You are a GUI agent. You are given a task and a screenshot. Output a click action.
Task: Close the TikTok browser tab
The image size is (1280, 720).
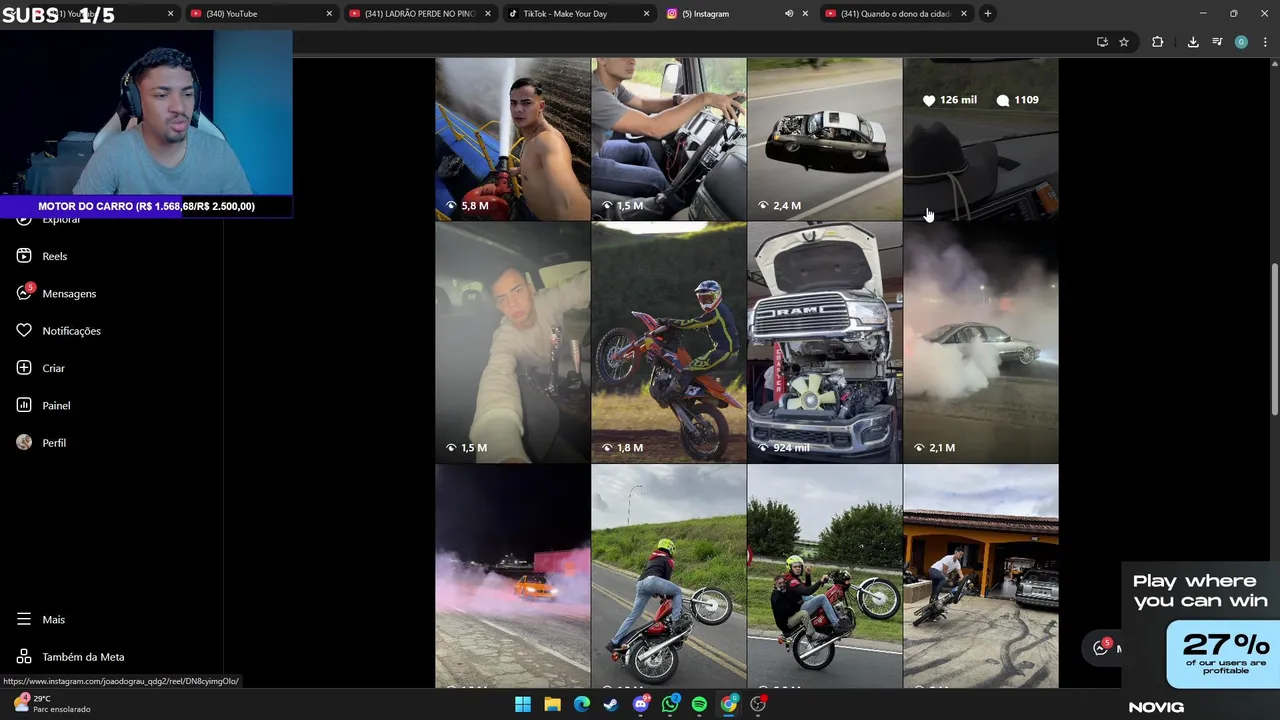coord(646,14)
